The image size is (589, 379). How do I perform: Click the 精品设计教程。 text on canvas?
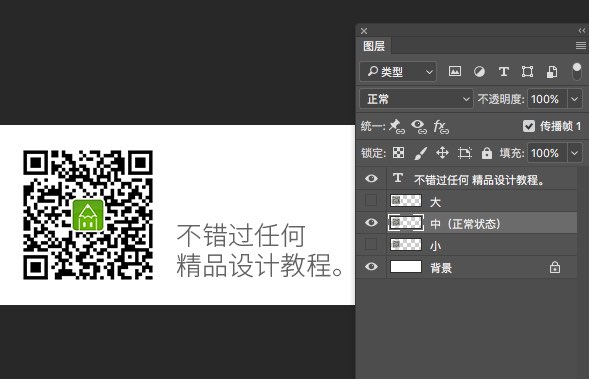tap(260, 265)
